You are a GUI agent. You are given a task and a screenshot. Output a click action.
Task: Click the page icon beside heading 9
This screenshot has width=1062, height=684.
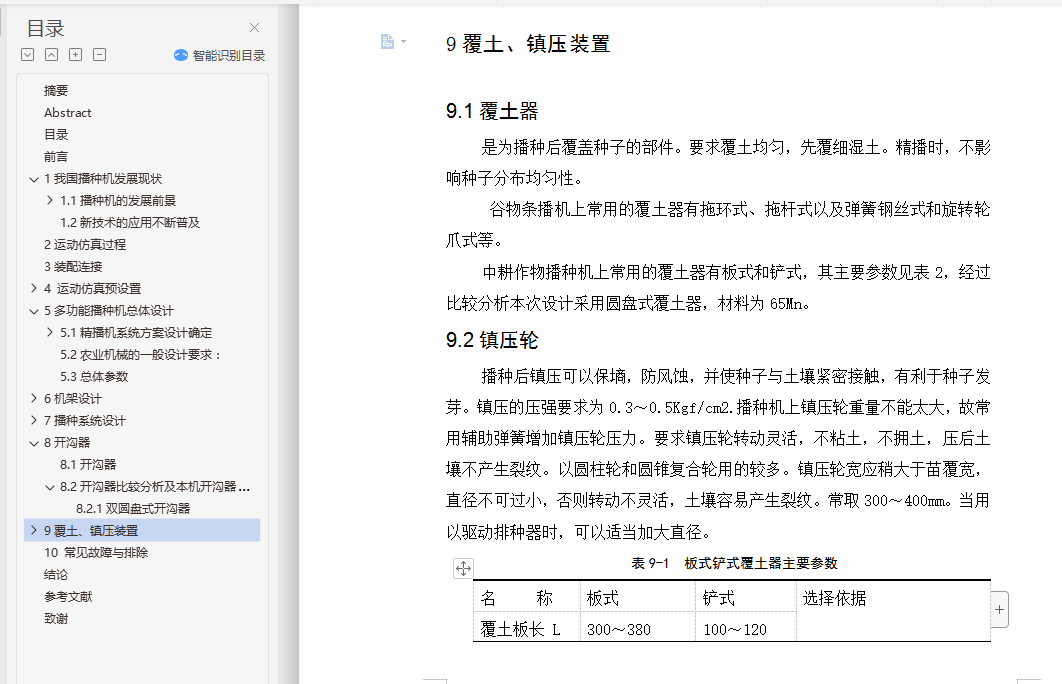click(387, 42)
